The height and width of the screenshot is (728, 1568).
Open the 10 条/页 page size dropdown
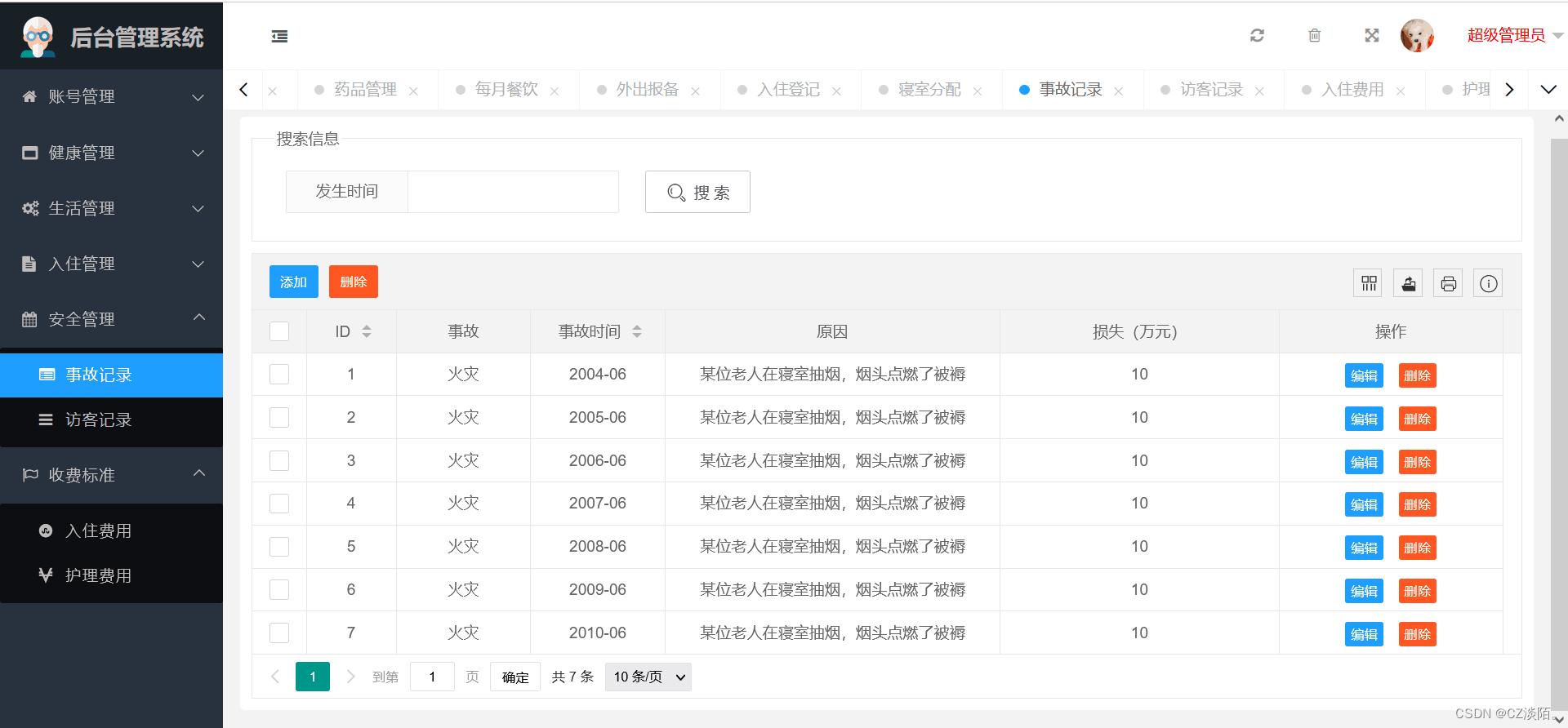pos(648,677)
